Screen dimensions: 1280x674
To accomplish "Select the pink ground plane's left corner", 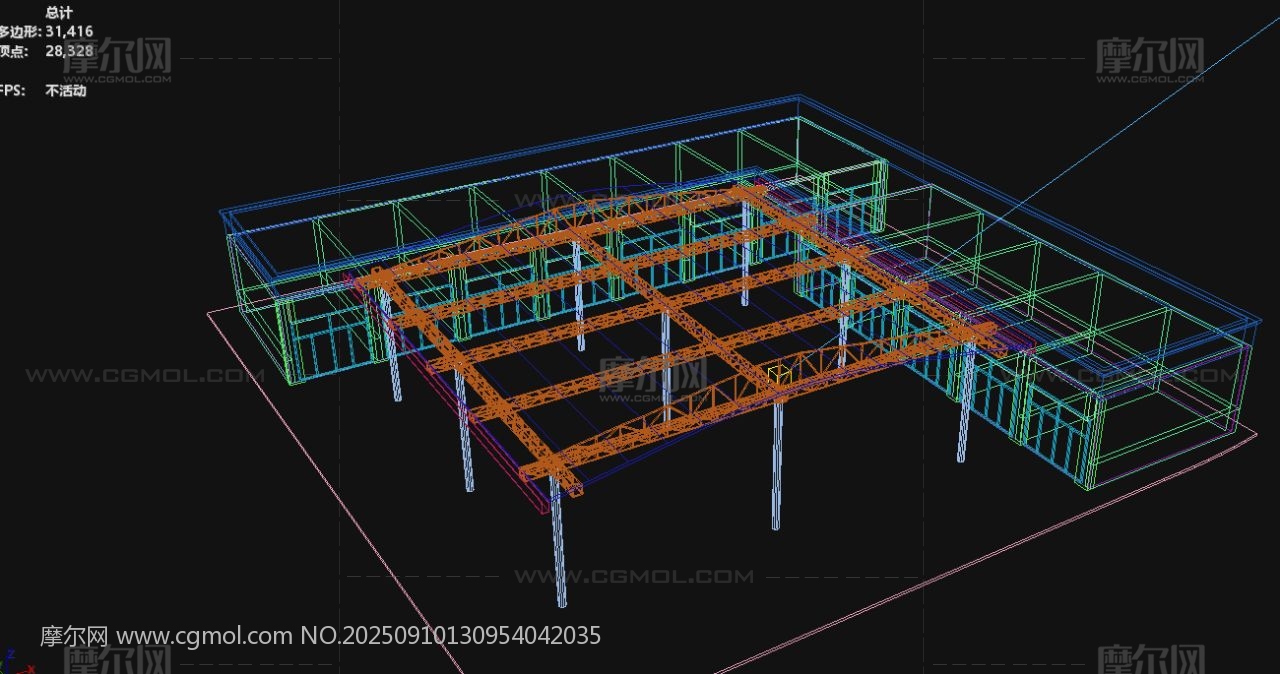I will [209, 312].
